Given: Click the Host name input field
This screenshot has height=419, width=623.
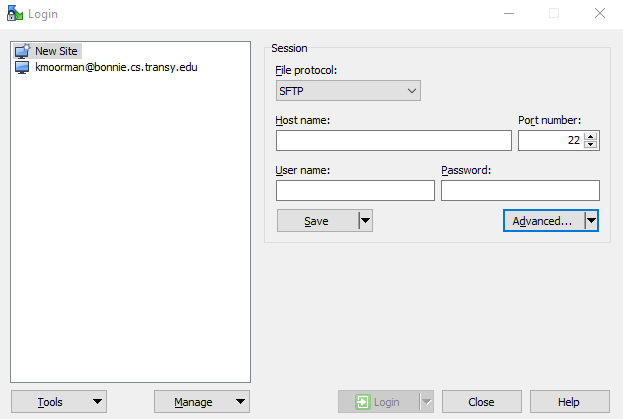Looking at the screenshot, I should point(393,140).
